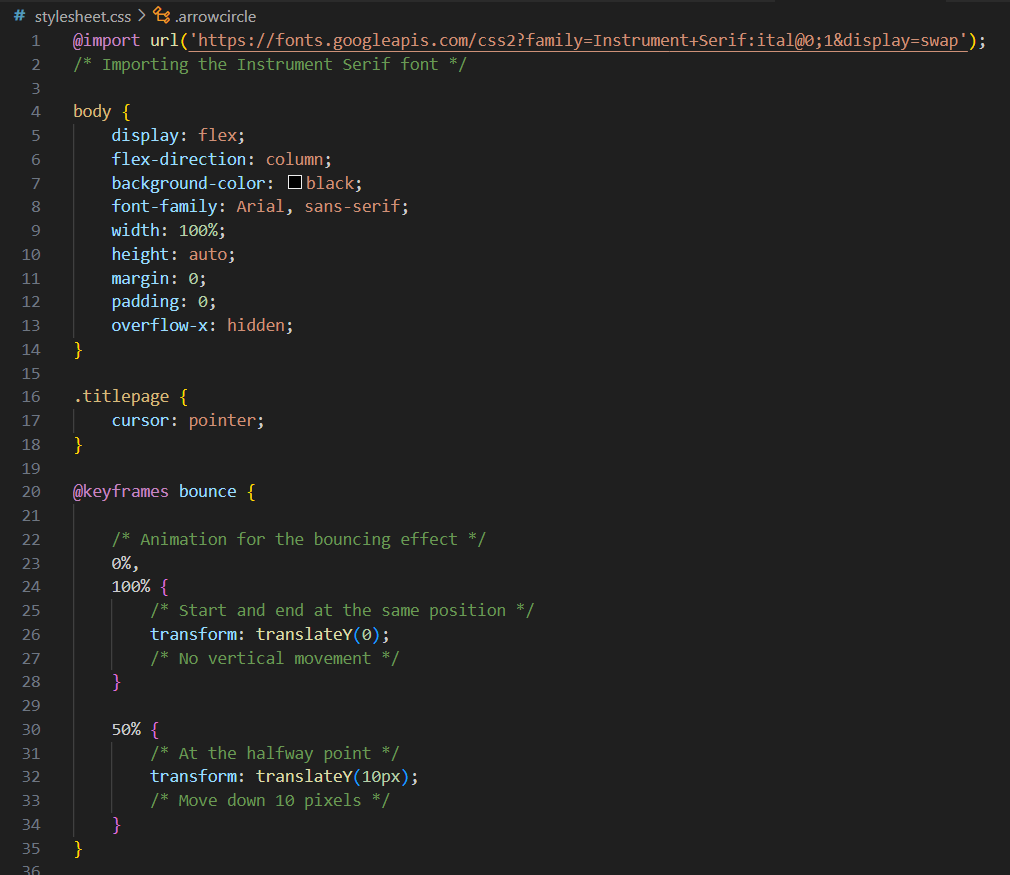This screenshot has width=1010, height=875.
Task: Click the 50% keyframe selector
Action: tap(125, 729)
